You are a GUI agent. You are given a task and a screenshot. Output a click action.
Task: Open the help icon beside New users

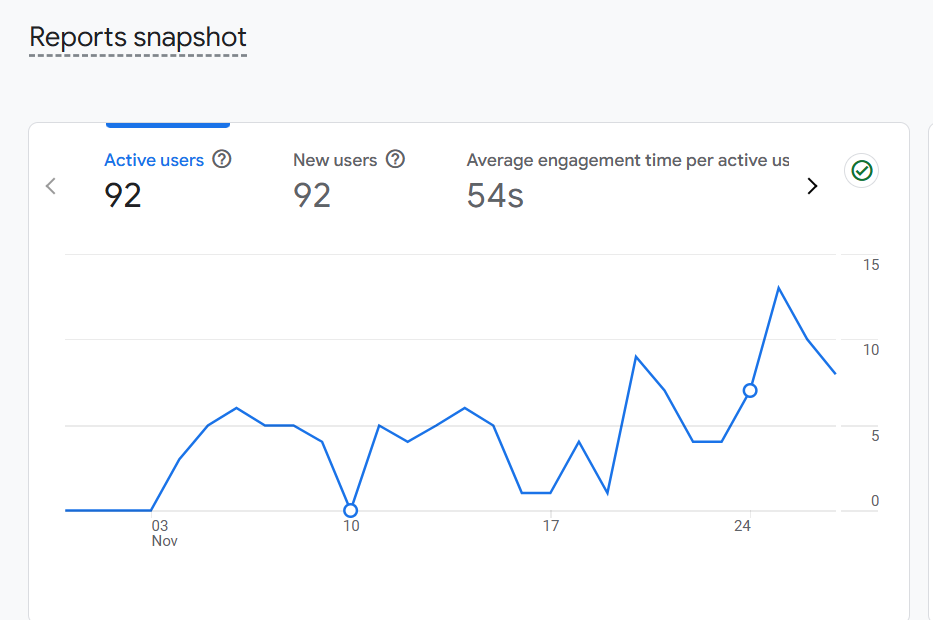pyautogui.click(x=395, y=160)
